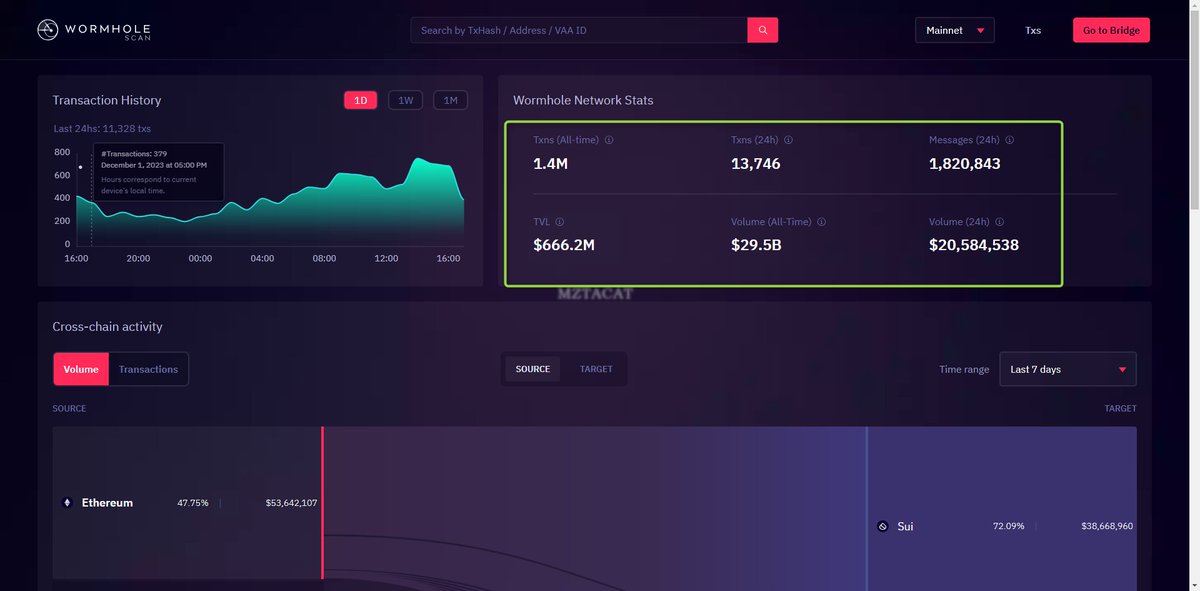
Task: Open info icon beside TVL
Action: point(559,222)
